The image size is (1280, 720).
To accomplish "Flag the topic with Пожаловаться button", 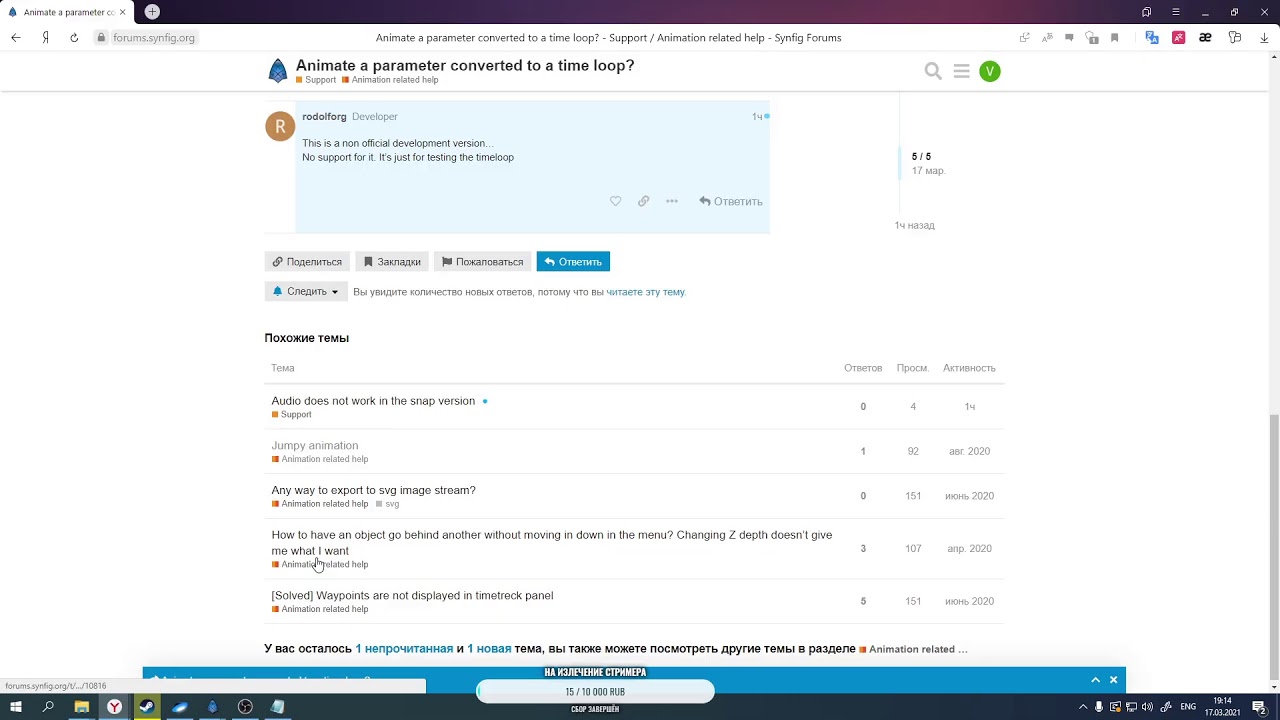I will point(483,261).
